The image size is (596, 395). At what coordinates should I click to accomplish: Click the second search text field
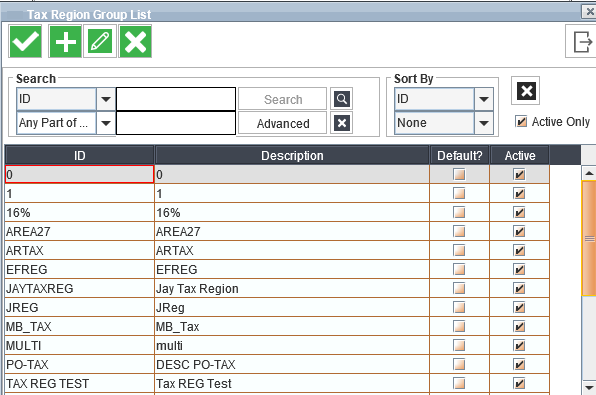click(176, 123)
